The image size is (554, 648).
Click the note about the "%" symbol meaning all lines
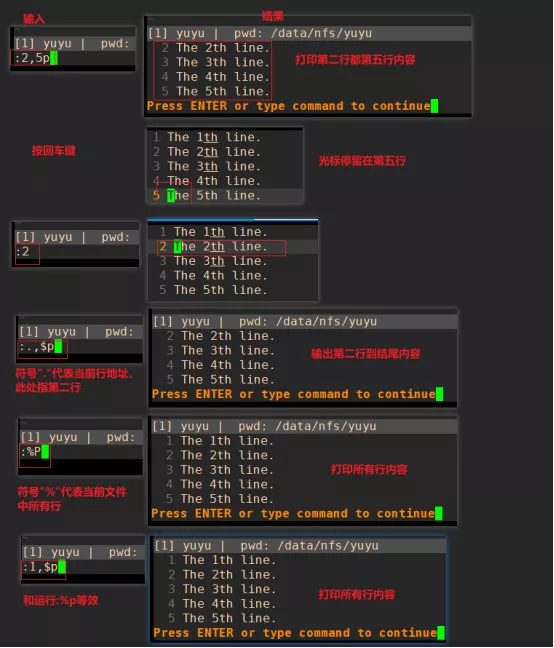[x=72, y=499]
